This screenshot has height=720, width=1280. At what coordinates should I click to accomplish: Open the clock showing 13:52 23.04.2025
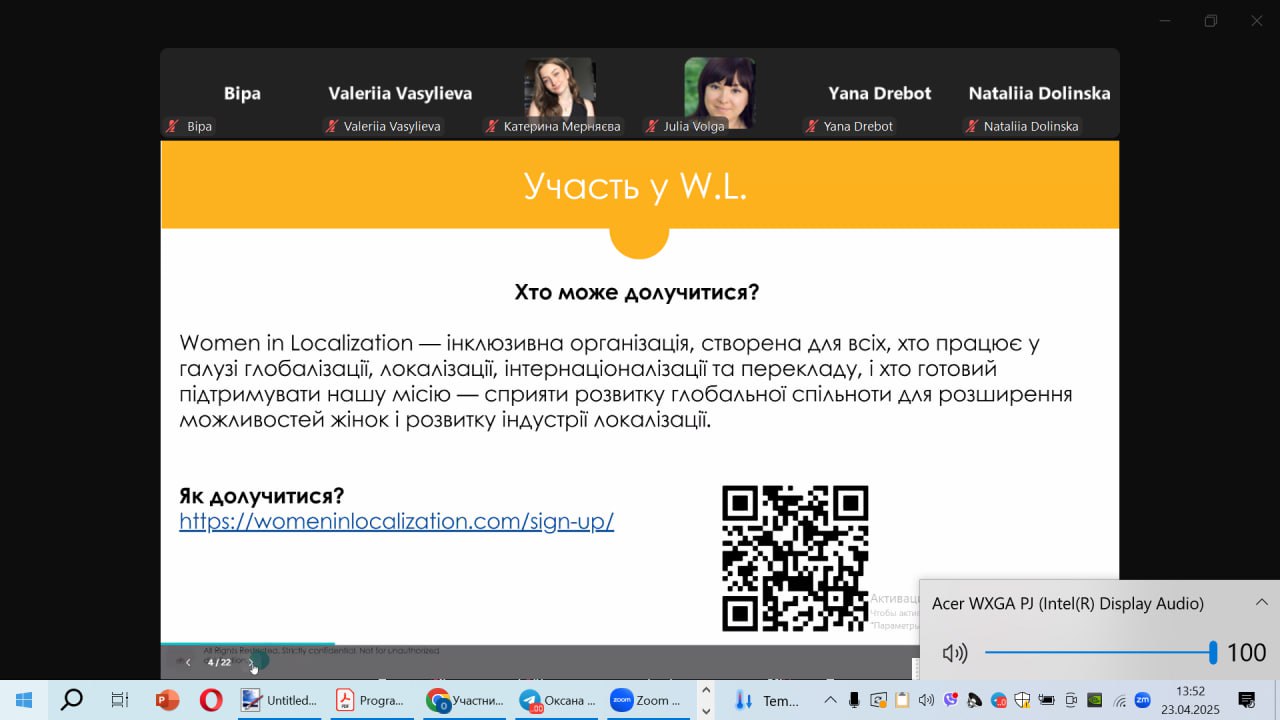[x=1190, y=700]
